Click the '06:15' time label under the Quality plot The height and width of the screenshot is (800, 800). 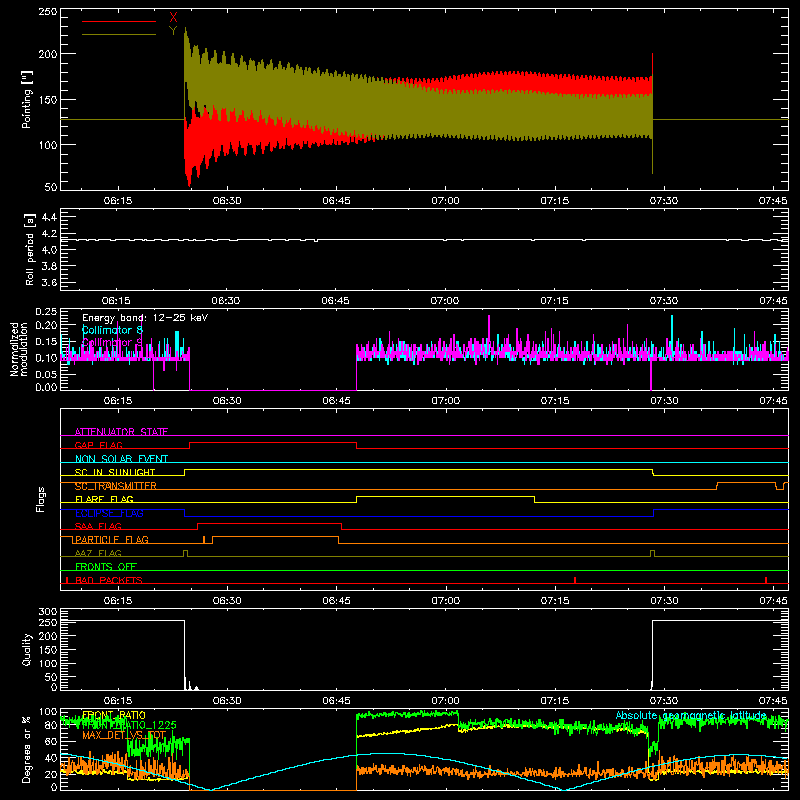118,701
